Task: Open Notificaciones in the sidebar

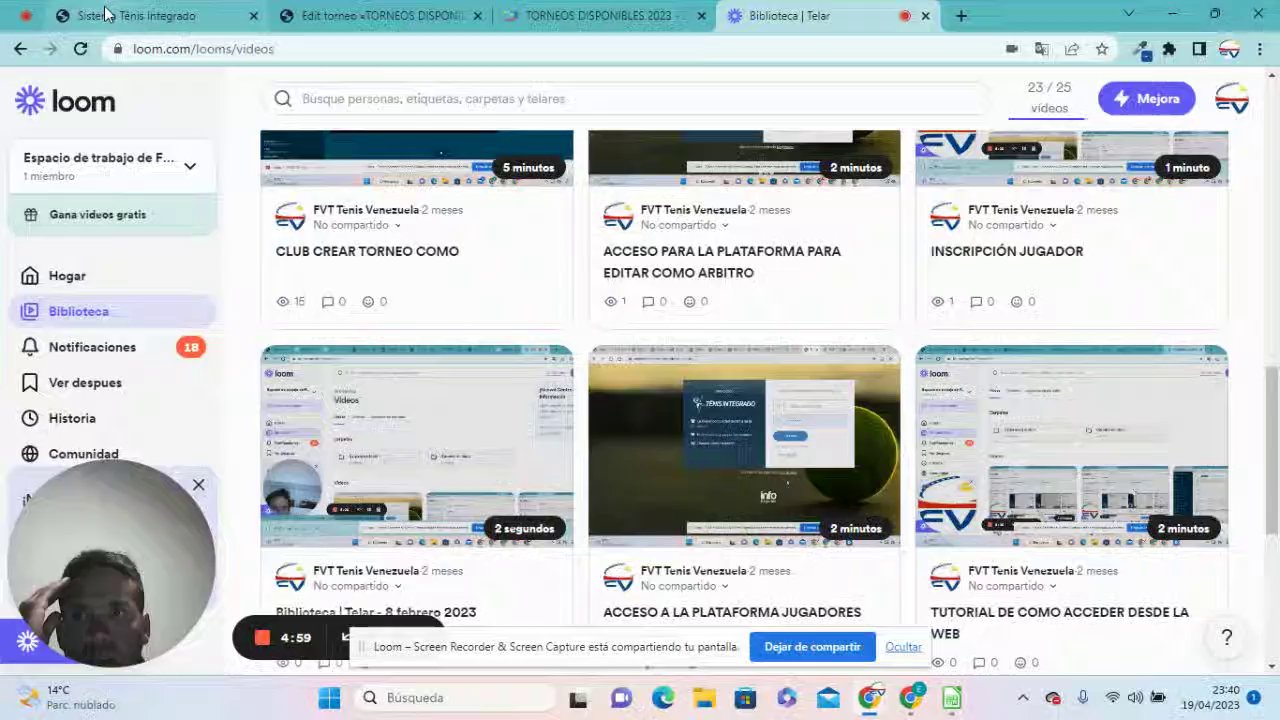Action: (92, 347)
